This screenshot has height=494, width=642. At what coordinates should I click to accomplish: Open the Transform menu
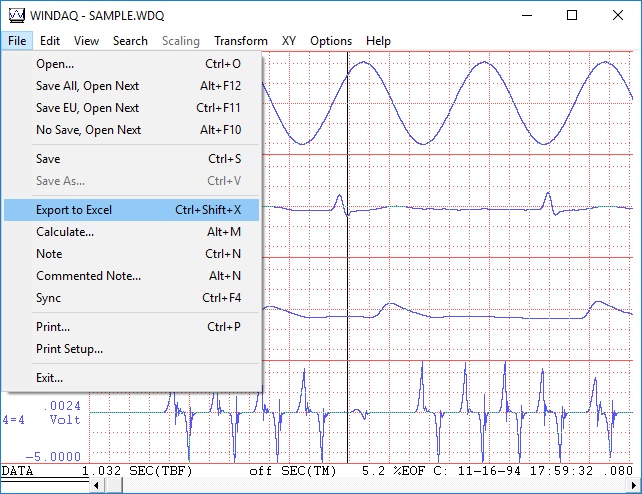click(x=241, y=41)
